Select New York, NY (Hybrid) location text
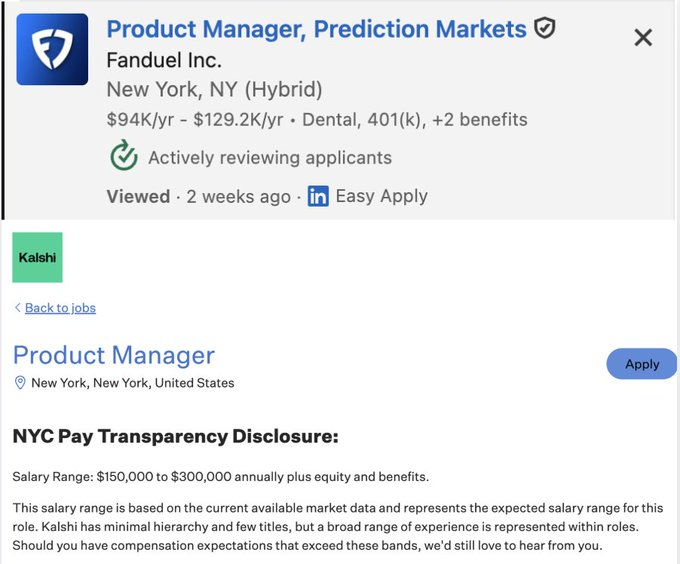This screenshot has width=680, height=564. tap(214, 90)
